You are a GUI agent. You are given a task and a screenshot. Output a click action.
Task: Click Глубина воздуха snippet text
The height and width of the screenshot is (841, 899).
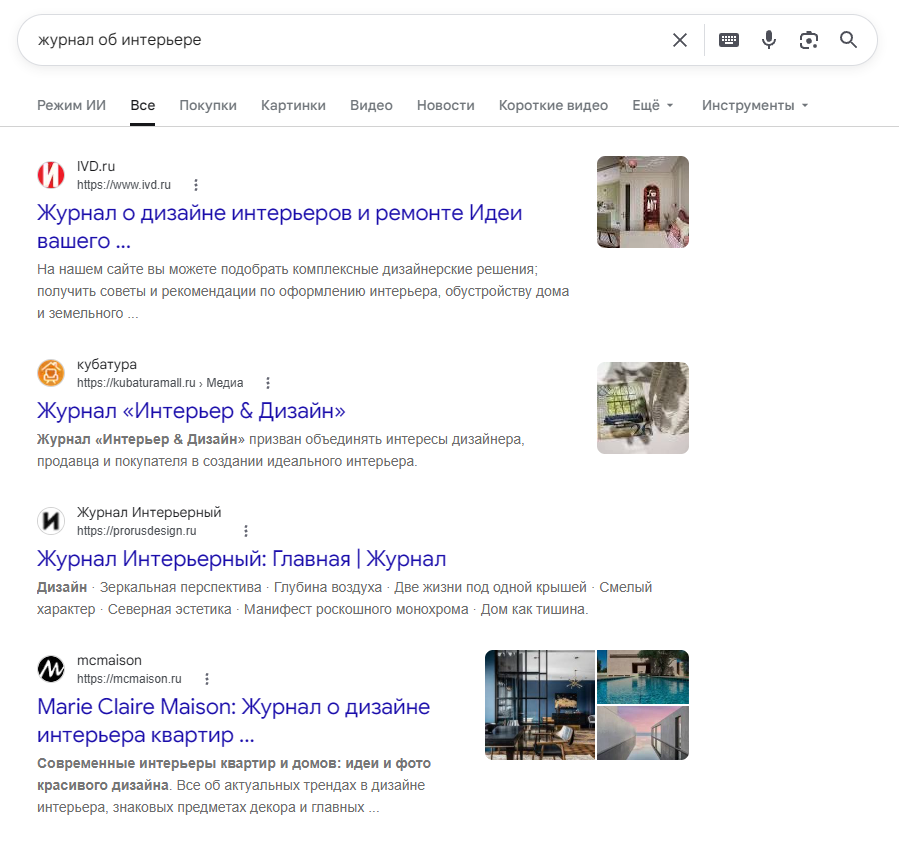coord(328,588)
